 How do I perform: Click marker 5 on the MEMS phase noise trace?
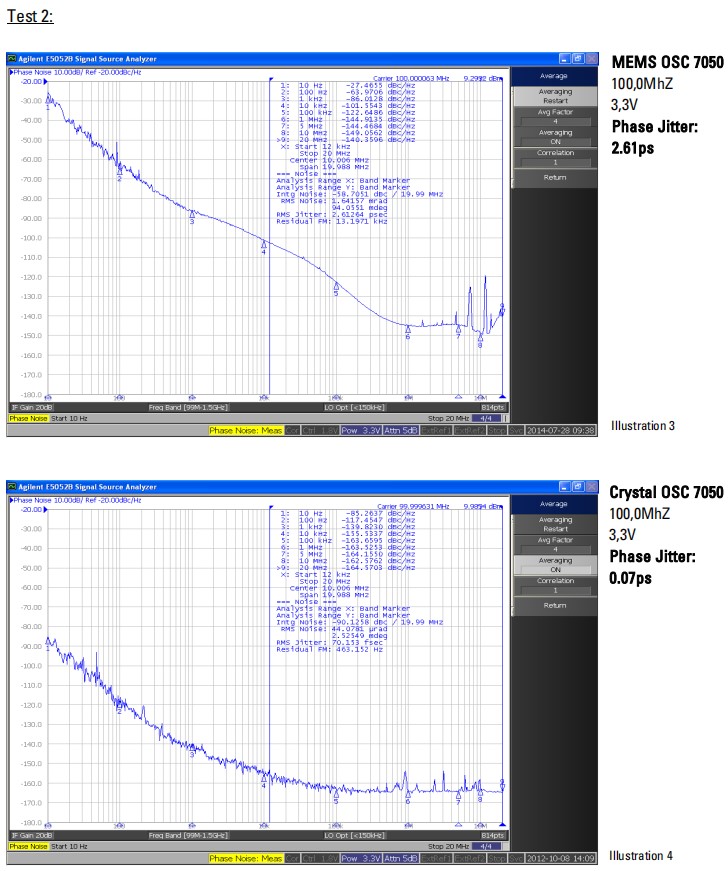pos(336,288)
